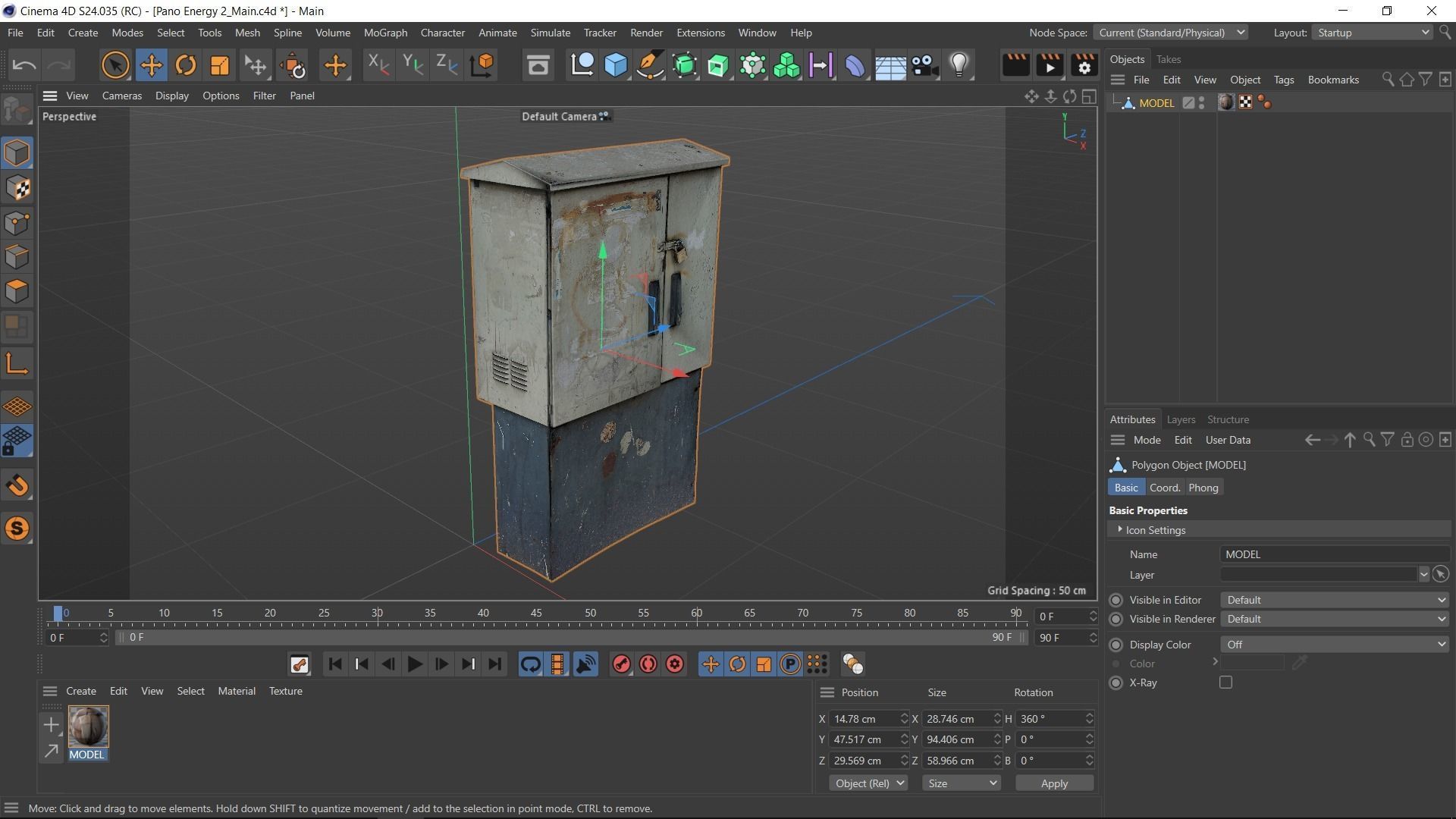Viewport: 1456px width, 819px height.
Task: Click the Camera object icon
Action: (x=924, y=65)
